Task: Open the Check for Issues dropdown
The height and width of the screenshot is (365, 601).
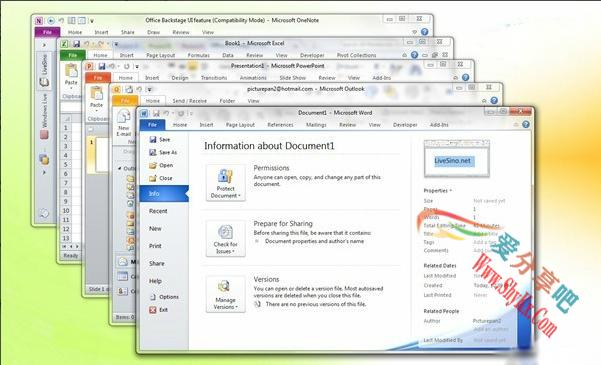Action: [x=226, y=238]
